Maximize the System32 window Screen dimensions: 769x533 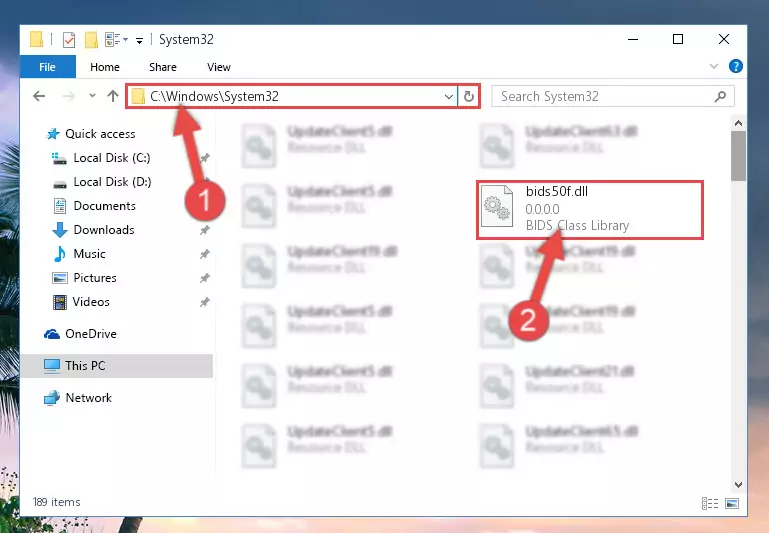[x=678, y=39]
